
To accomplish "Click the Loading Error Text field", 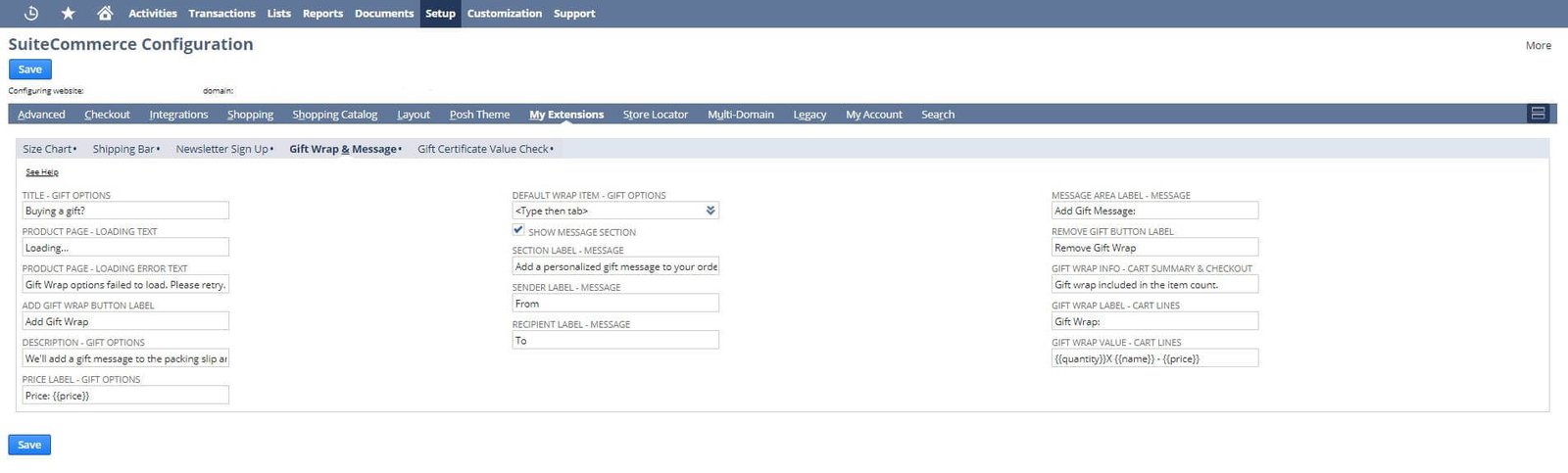I will pos(125,285).
